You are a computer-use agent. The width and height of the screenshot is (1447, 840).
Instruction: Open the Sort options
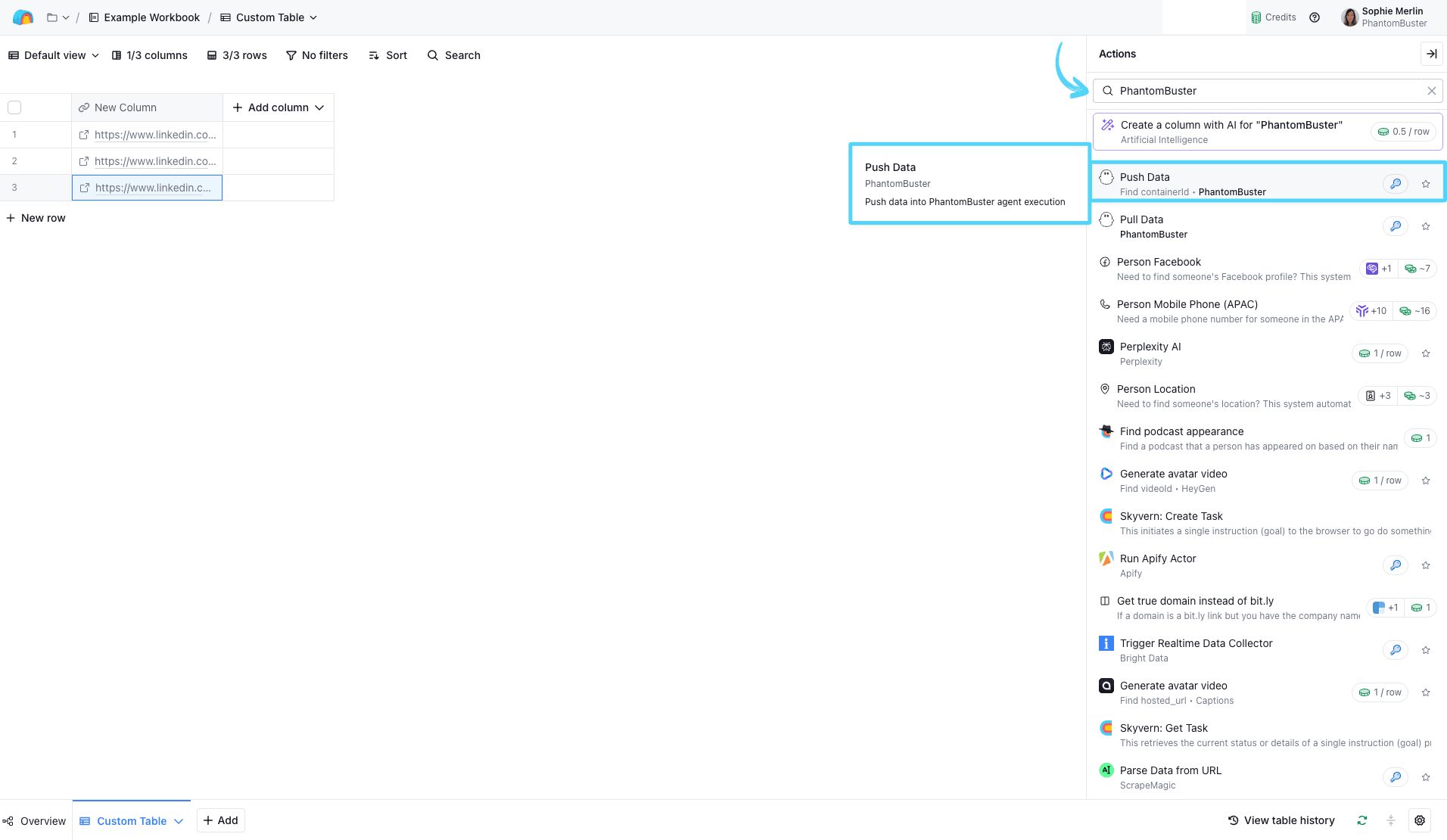click(x=387, y=55)
